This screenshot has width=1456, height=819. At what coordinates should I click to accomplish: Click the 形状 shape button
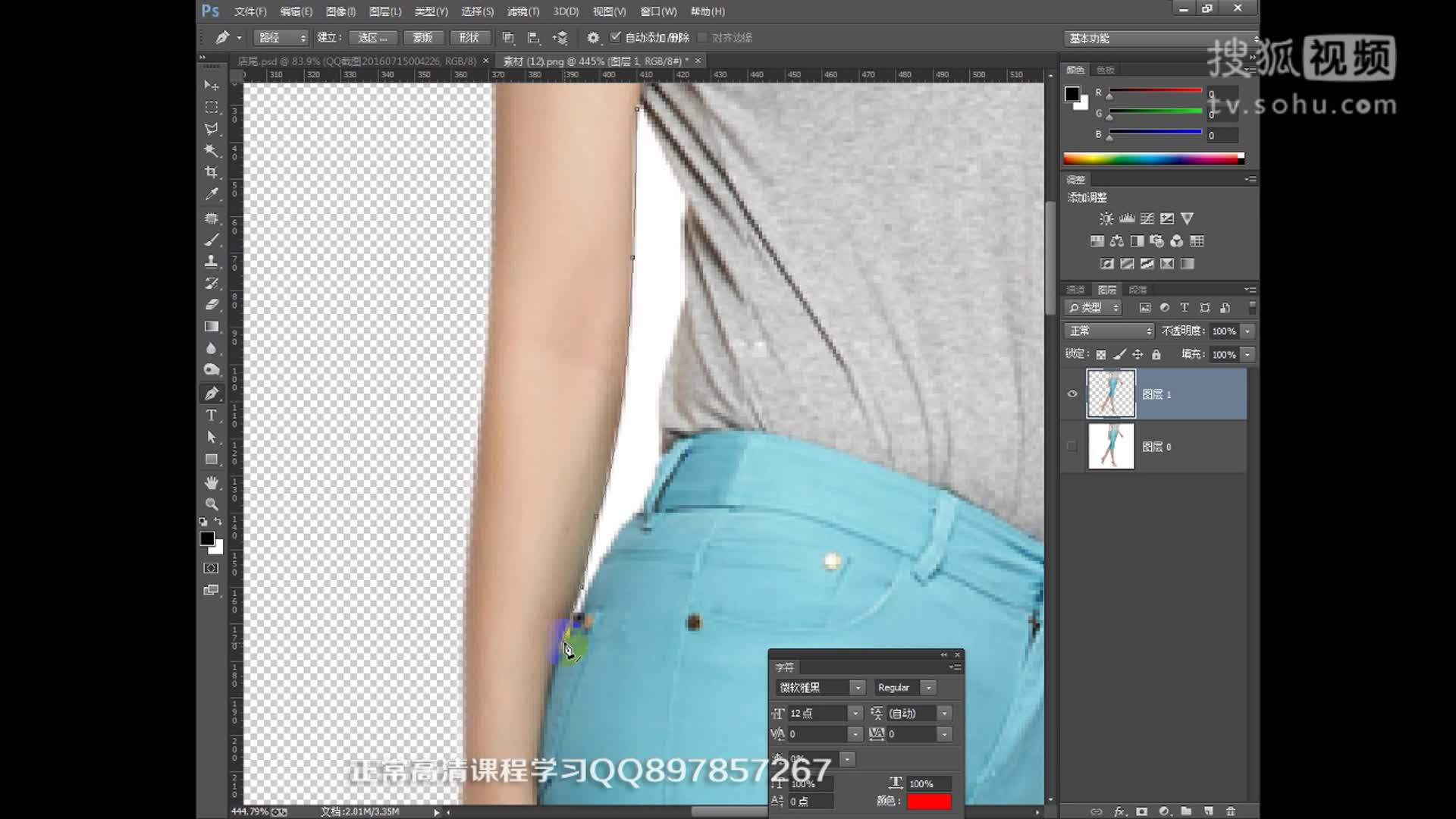click(x=469, y=37)
